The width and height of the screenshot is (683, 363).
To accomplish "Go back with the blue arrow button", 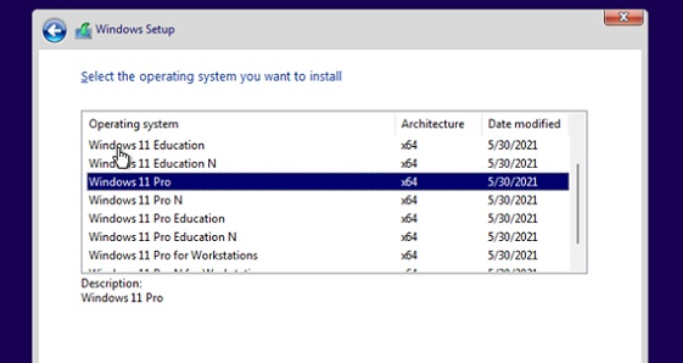I will click(54, 30).
